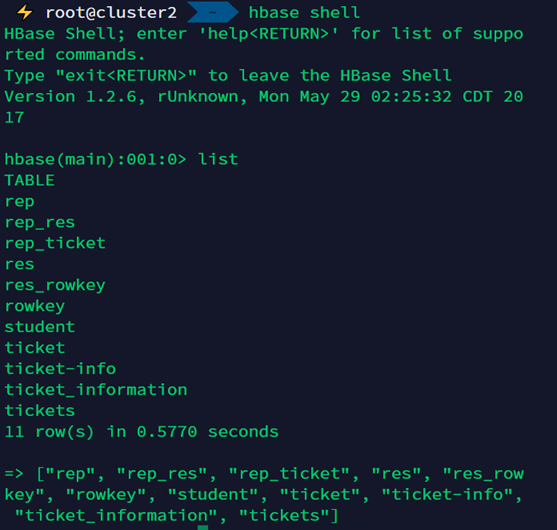557x530 pixels.
Task: Click the 'rowkey' table row
Action: point(35,307)
